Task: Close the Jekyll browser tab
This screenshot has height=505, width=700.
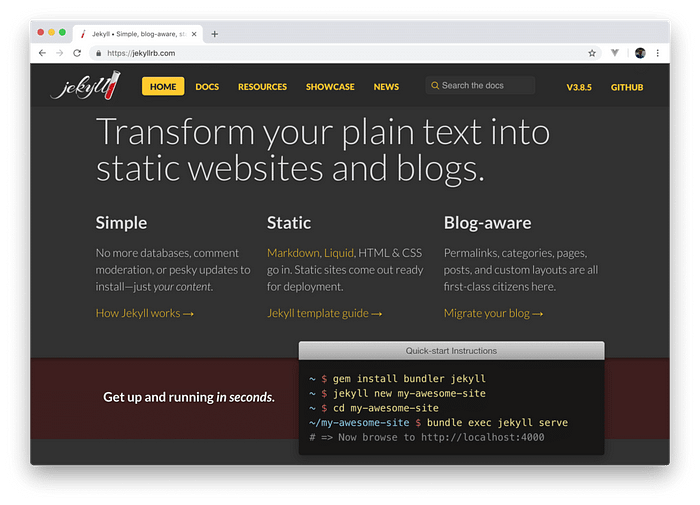Action: tap(194, 34)
